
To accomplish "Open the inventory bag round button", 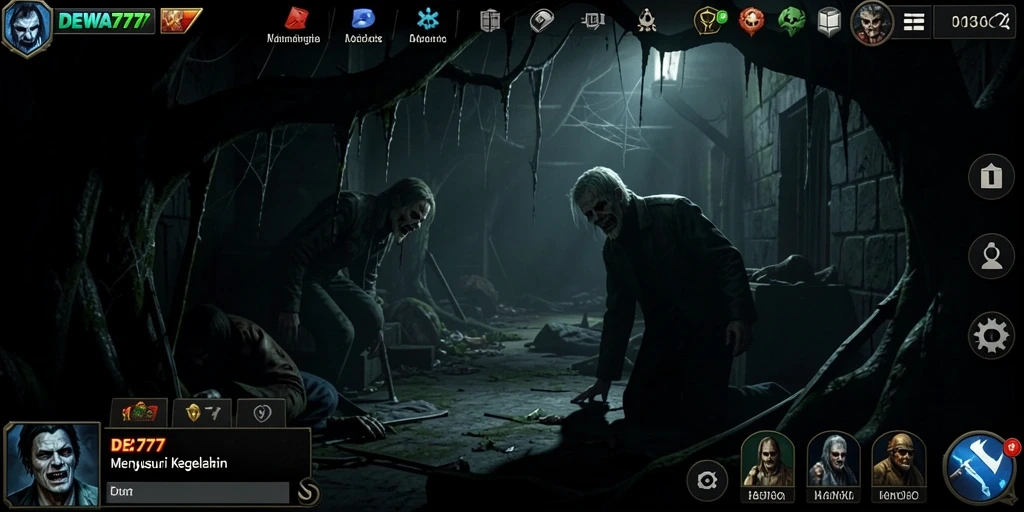I will coord(991,176).
